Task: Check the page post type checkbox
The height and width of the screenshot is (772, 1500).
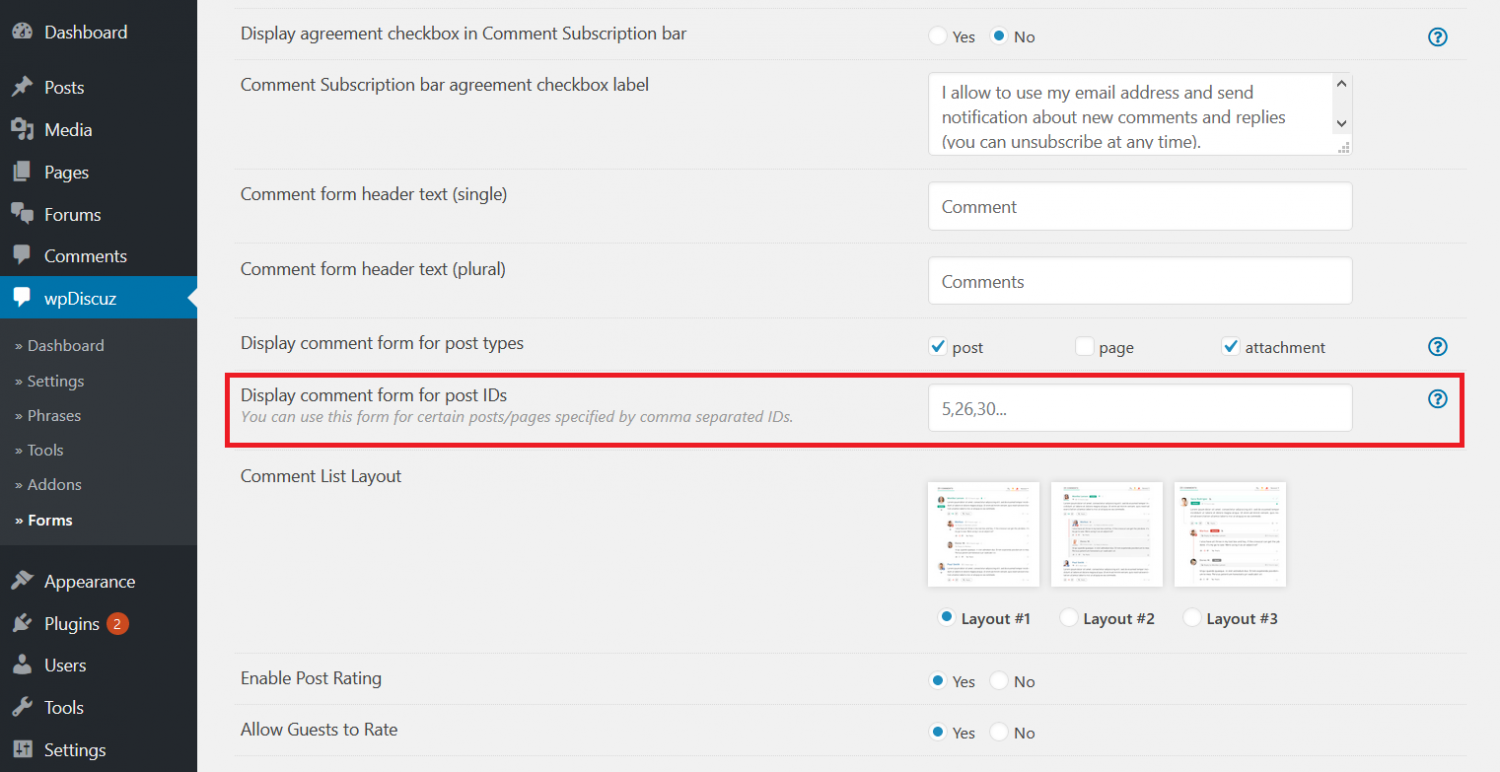Action: (x=1084, y=346)
